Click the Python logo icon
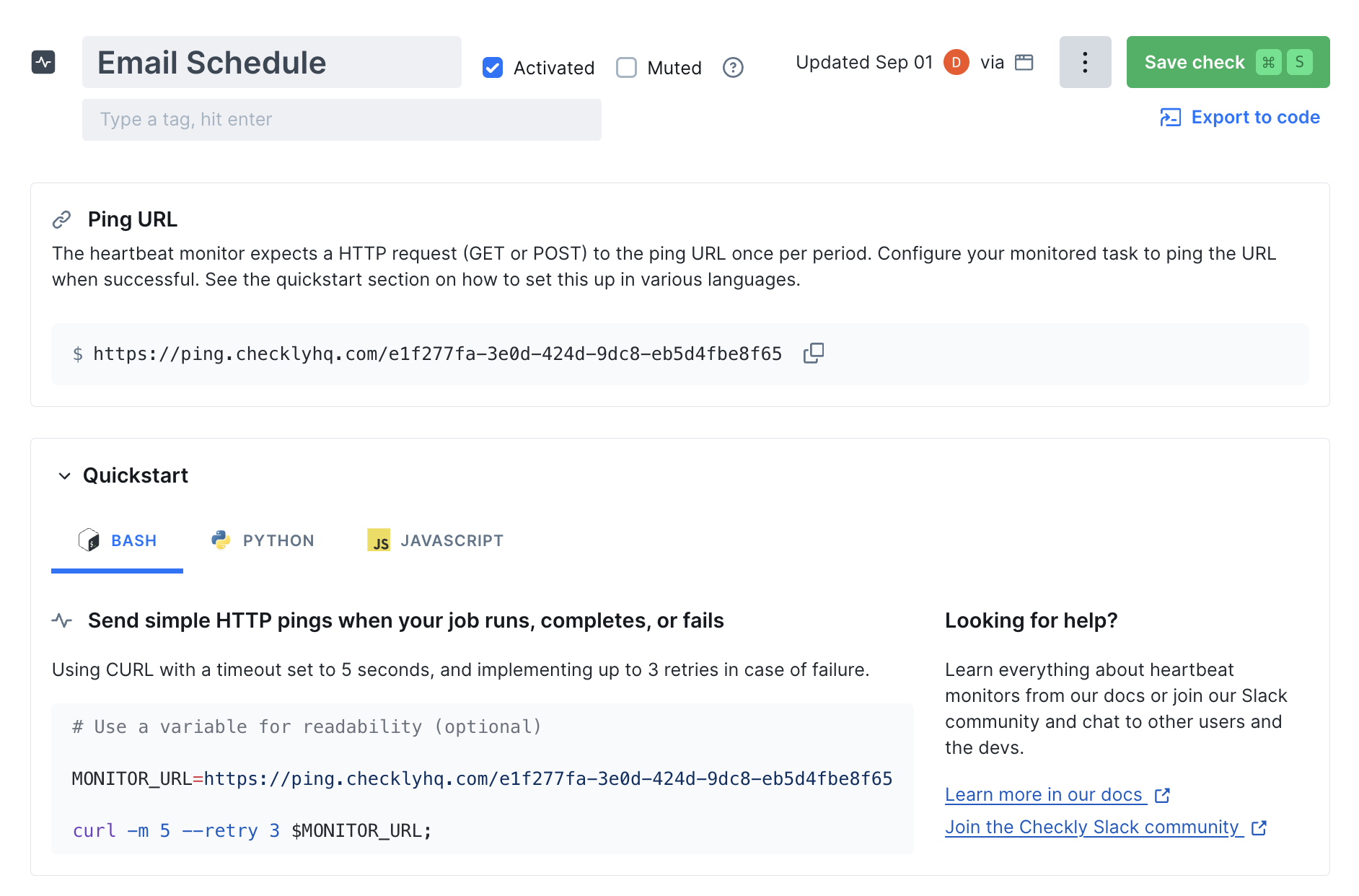 [x=221, y=540]
